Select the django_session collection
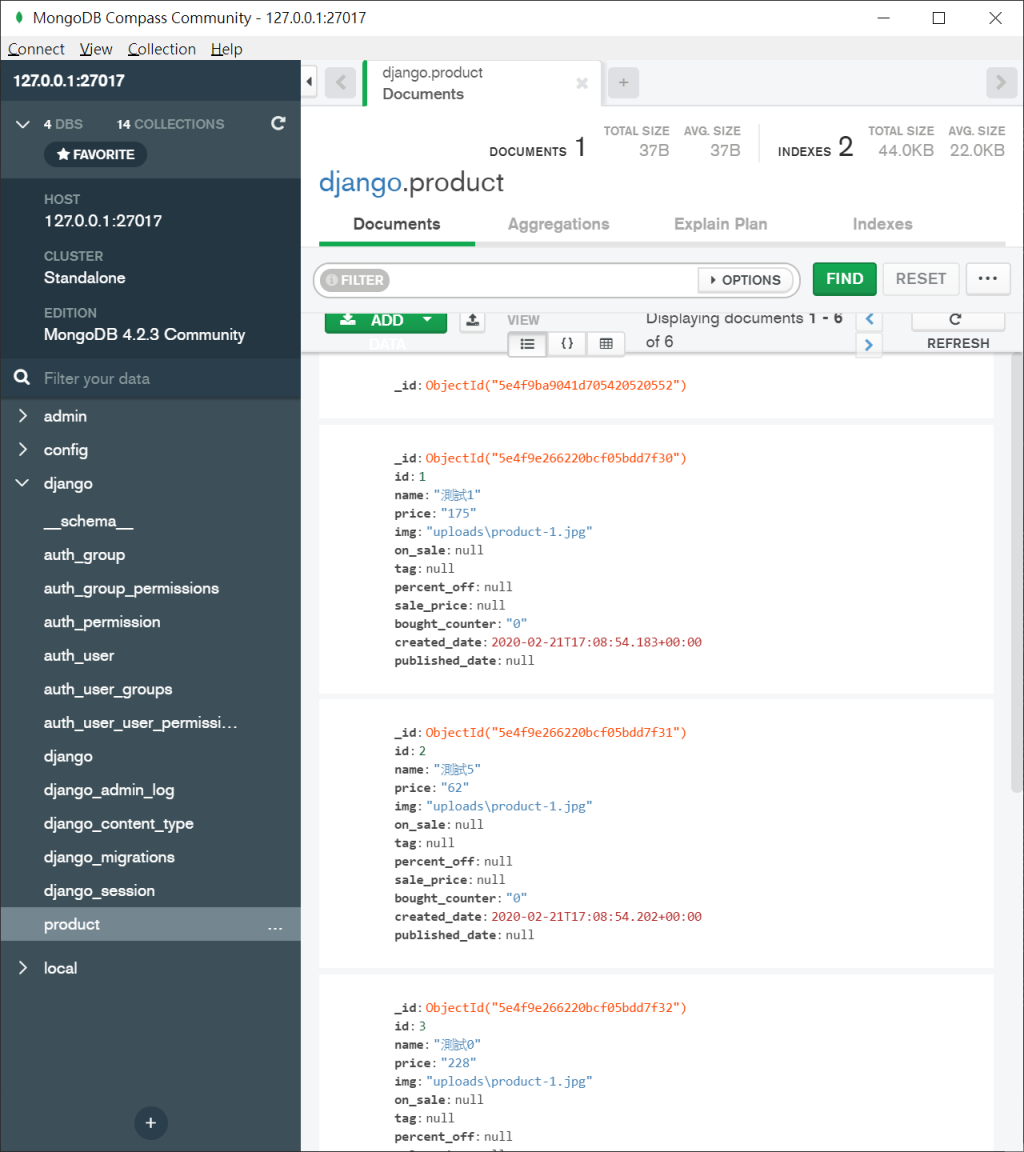This screenshot has width=1024, height=1152. pos(99,890)
